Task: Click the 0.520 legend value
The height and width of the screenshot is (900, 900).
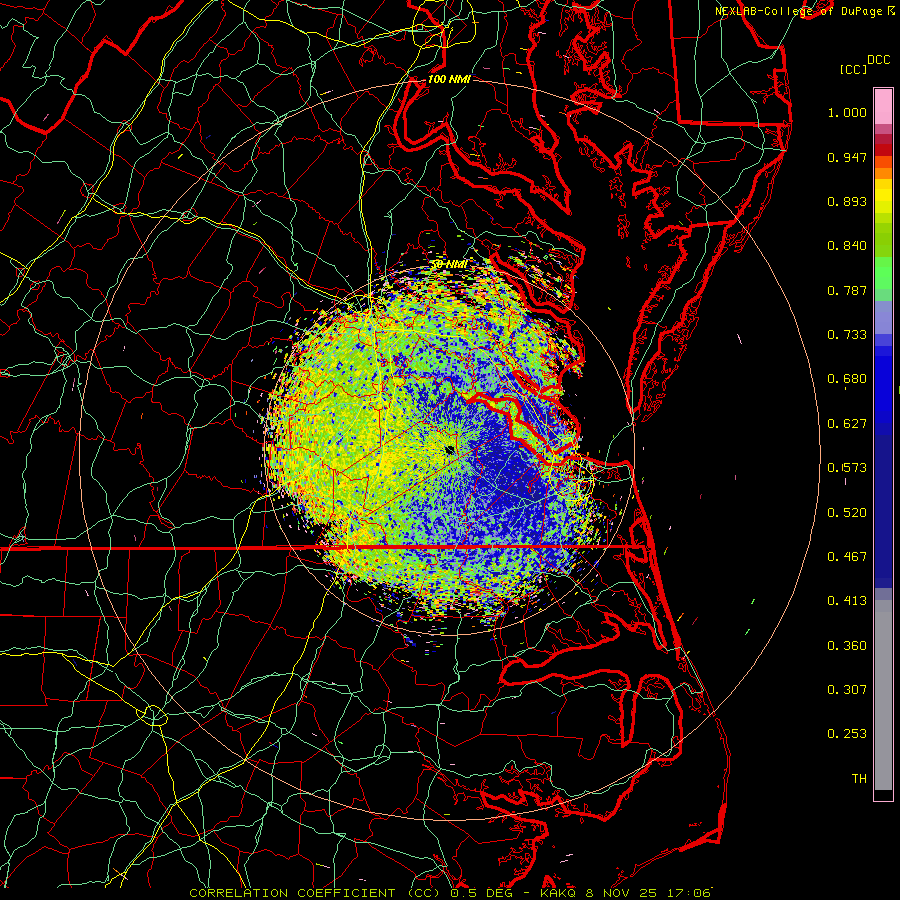Action: tap(847, 513)
